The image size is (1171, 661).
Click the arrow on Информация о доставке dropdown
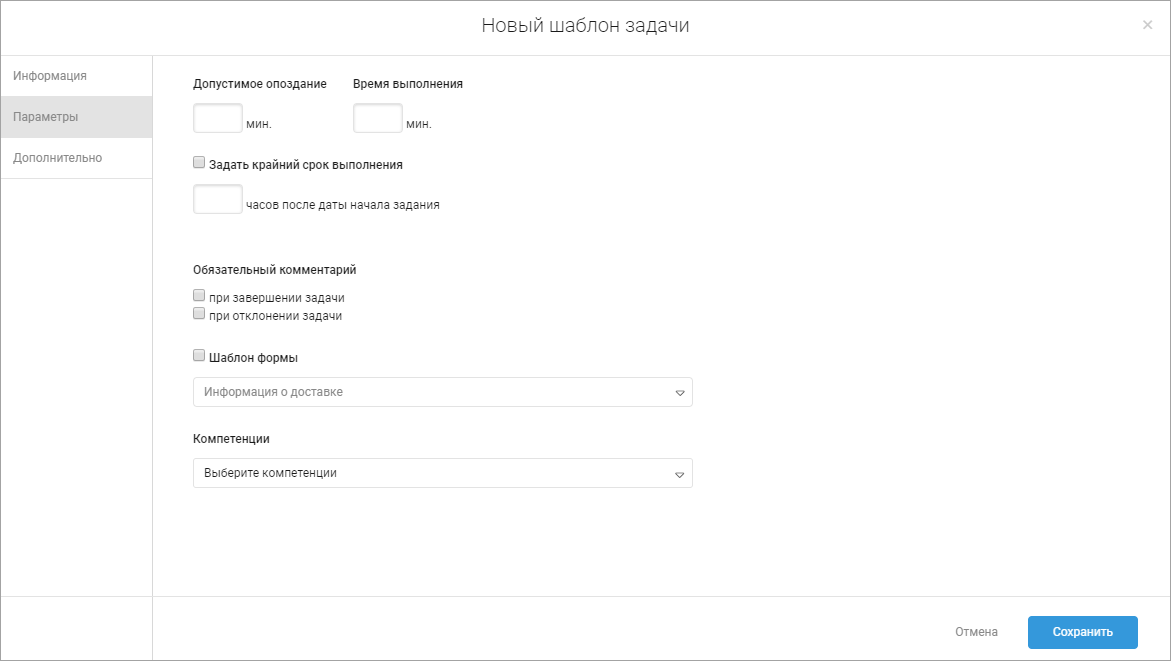tap(679, 393)
